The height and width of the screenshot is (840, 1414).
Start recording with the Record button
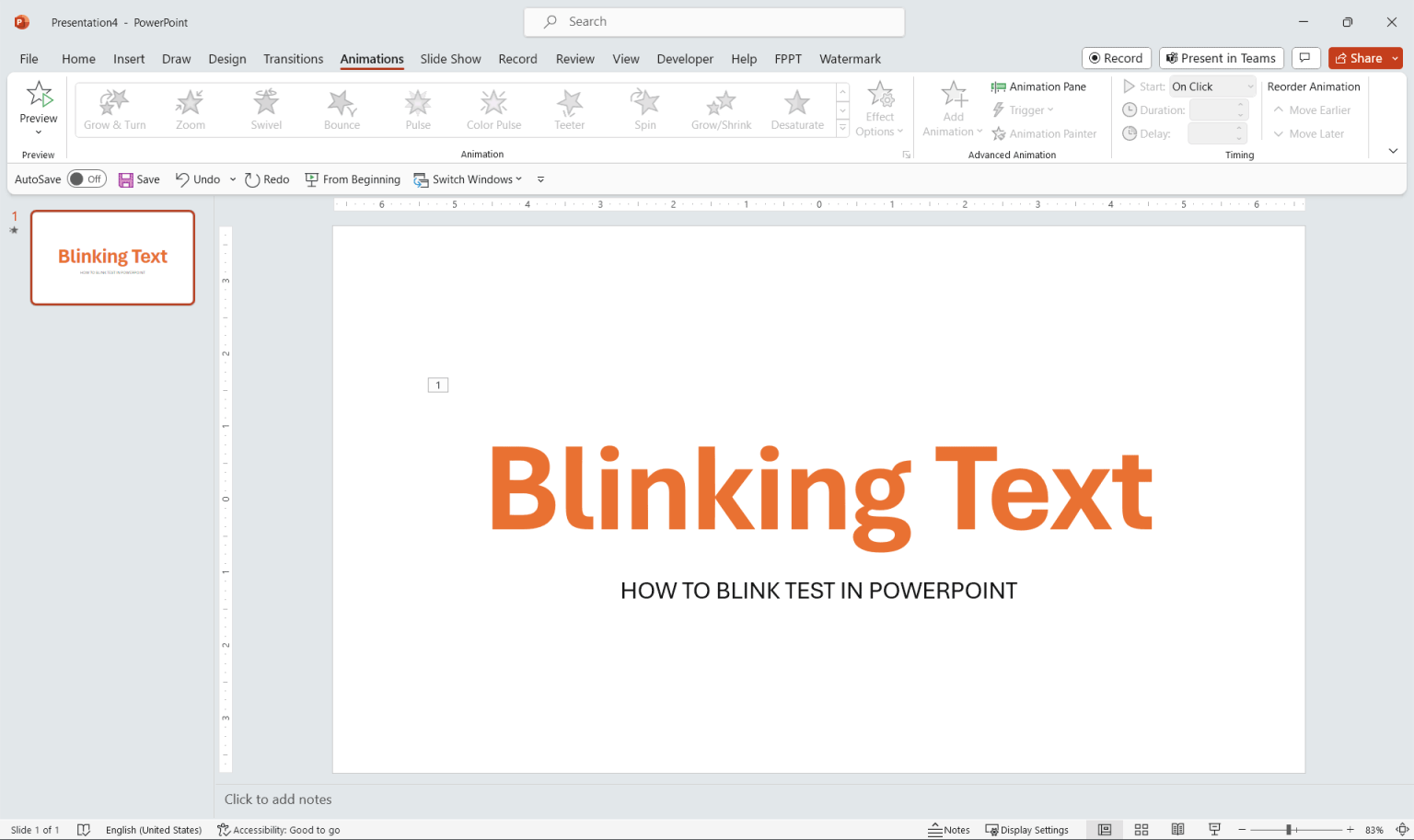tap(1116, 57)
